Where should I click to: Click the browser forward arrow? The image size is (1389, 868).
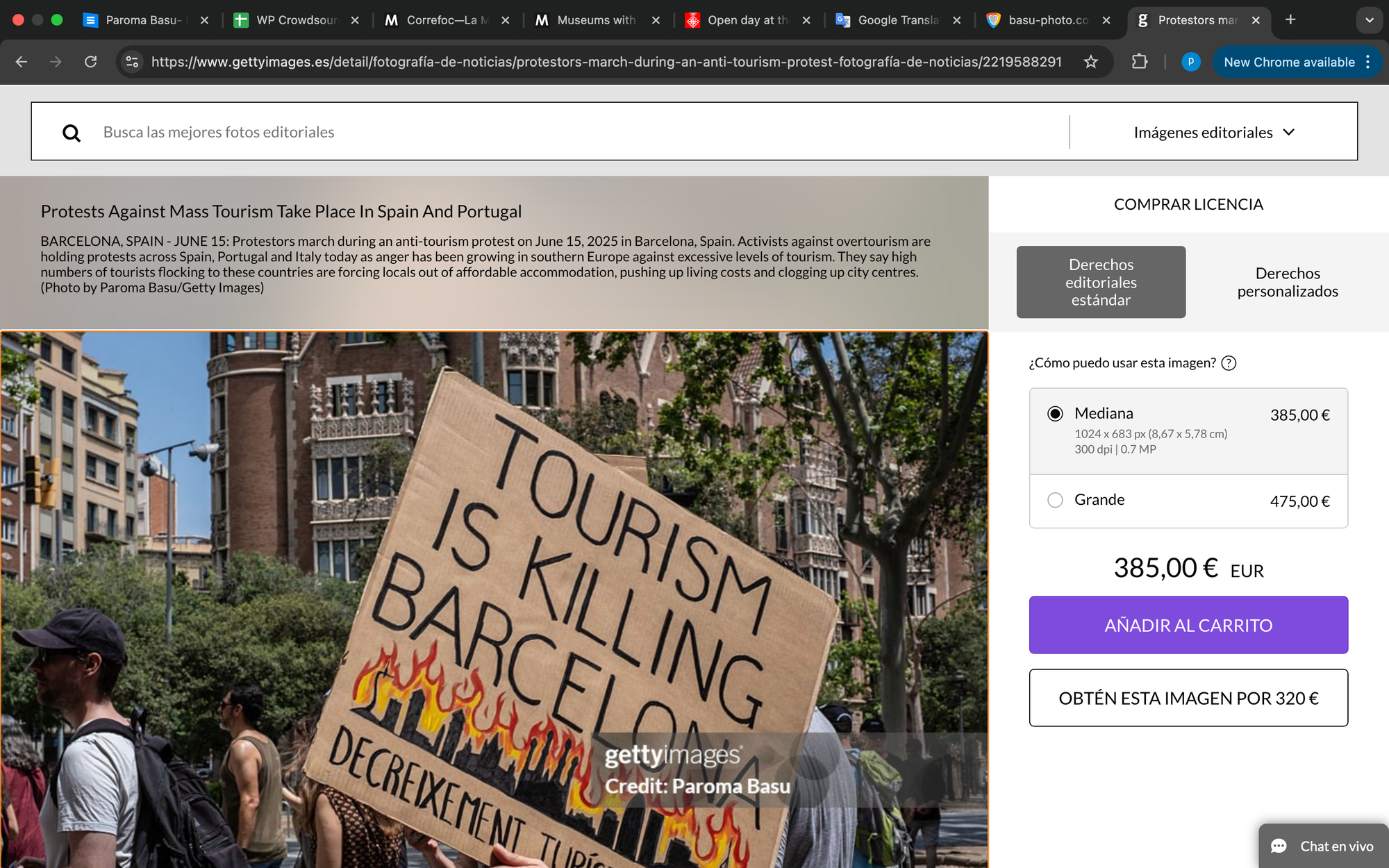56,62
